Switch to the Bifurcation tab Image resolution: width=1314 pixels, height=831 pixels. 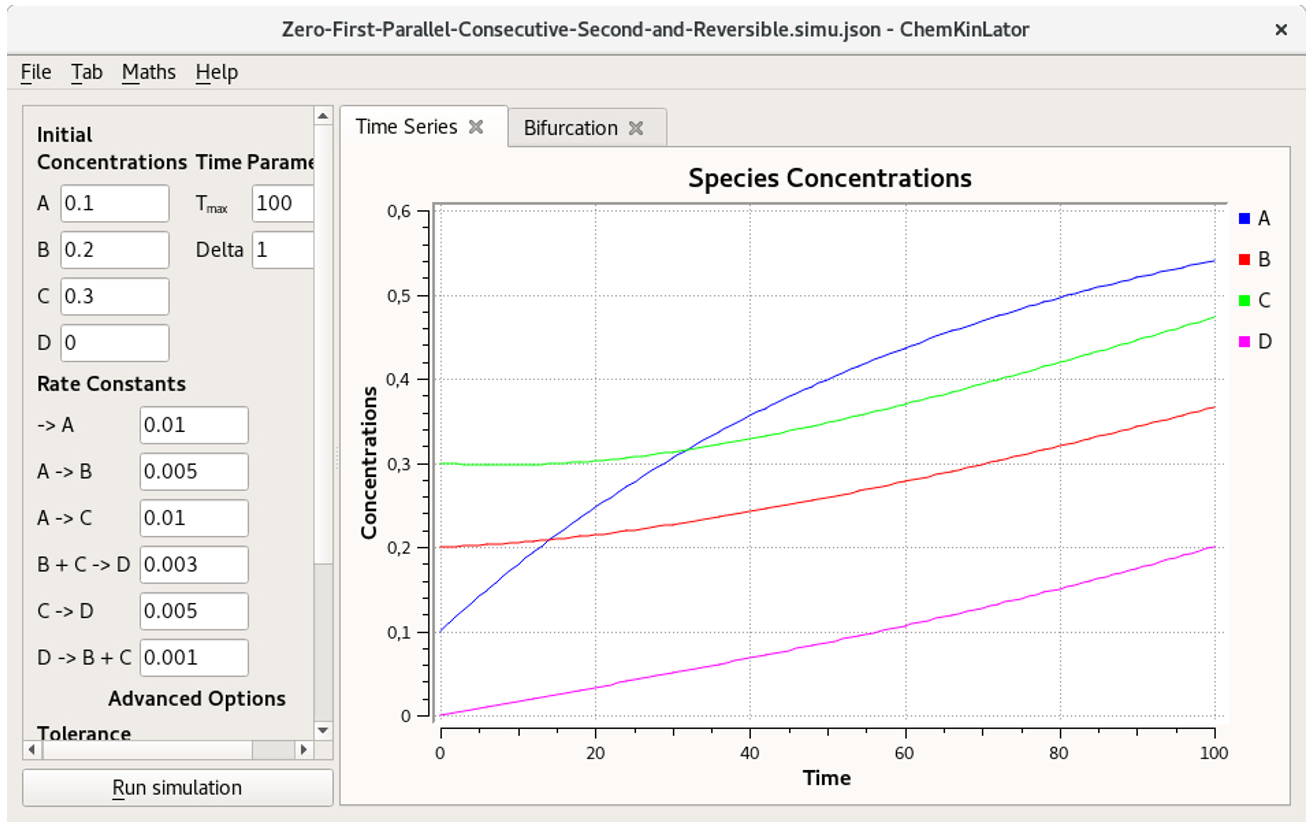point(570,128)
